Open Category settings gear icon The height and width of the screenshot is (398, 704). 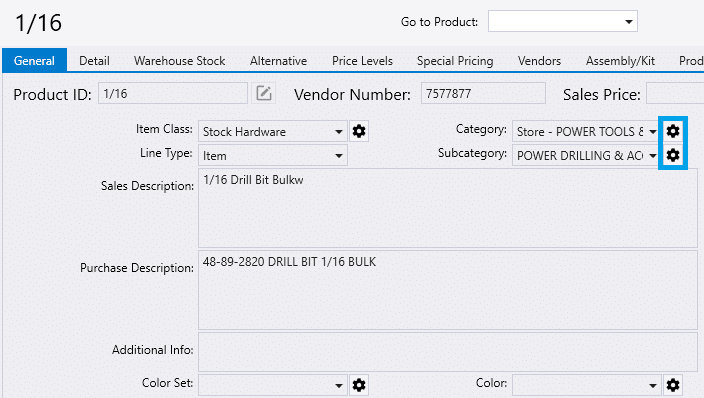(x=673, y=131)
